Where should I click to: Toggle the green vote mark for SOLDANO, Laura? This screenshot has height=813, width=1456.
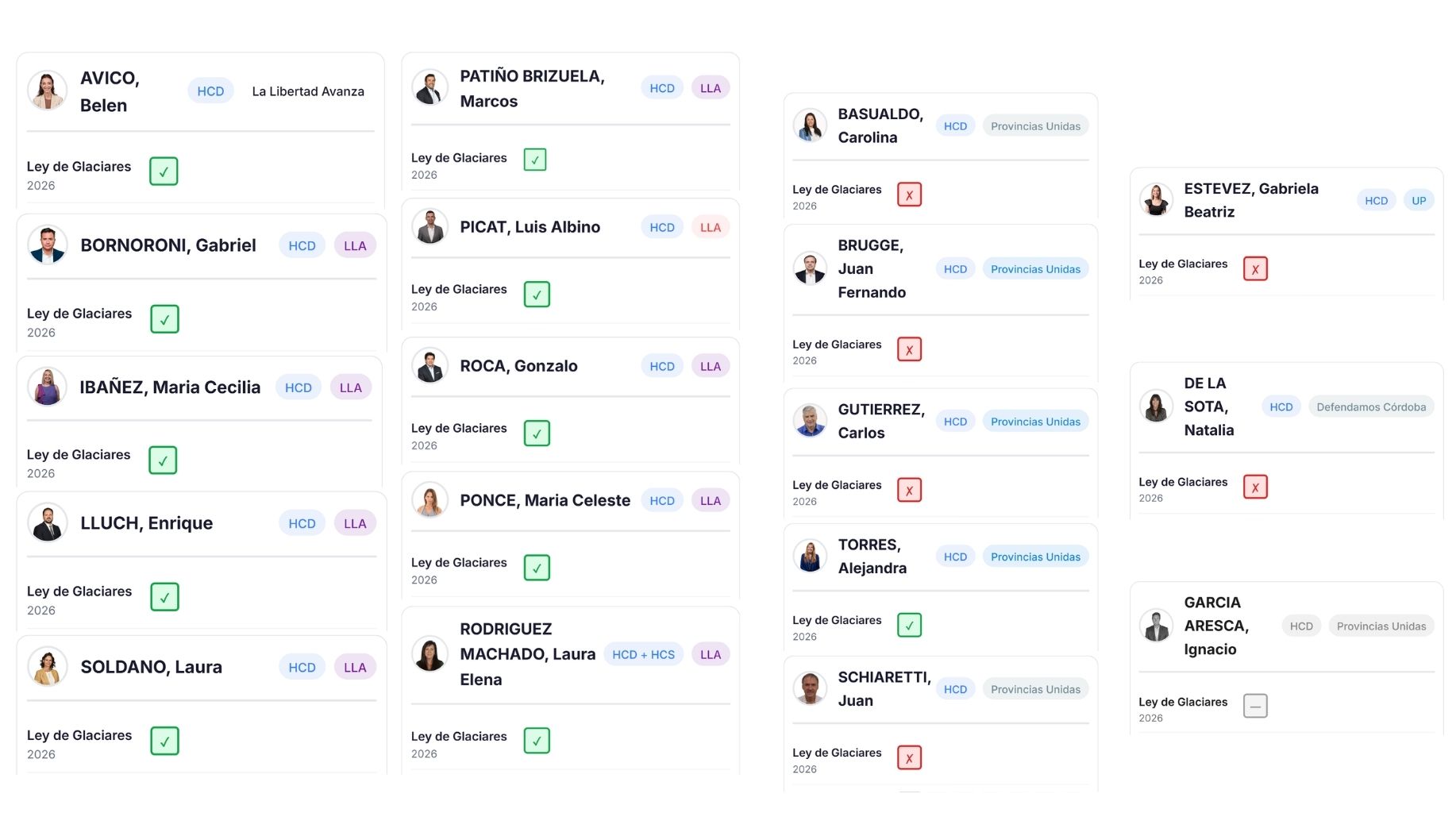point(164,741)
